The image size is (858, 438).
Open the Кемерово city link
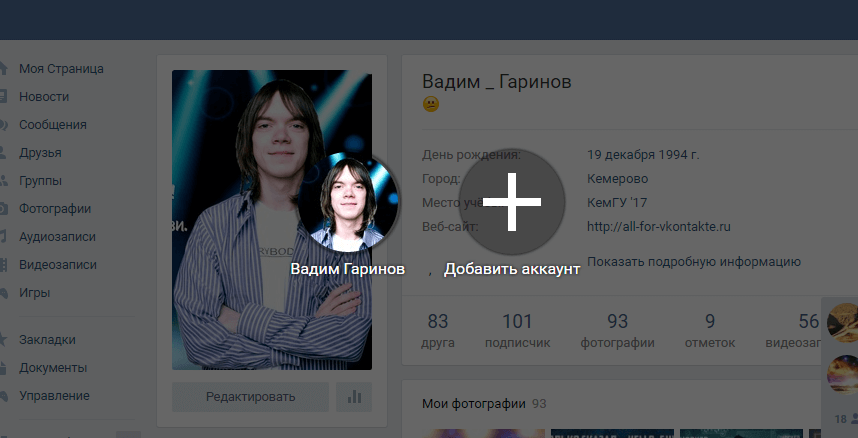(617, 179)
